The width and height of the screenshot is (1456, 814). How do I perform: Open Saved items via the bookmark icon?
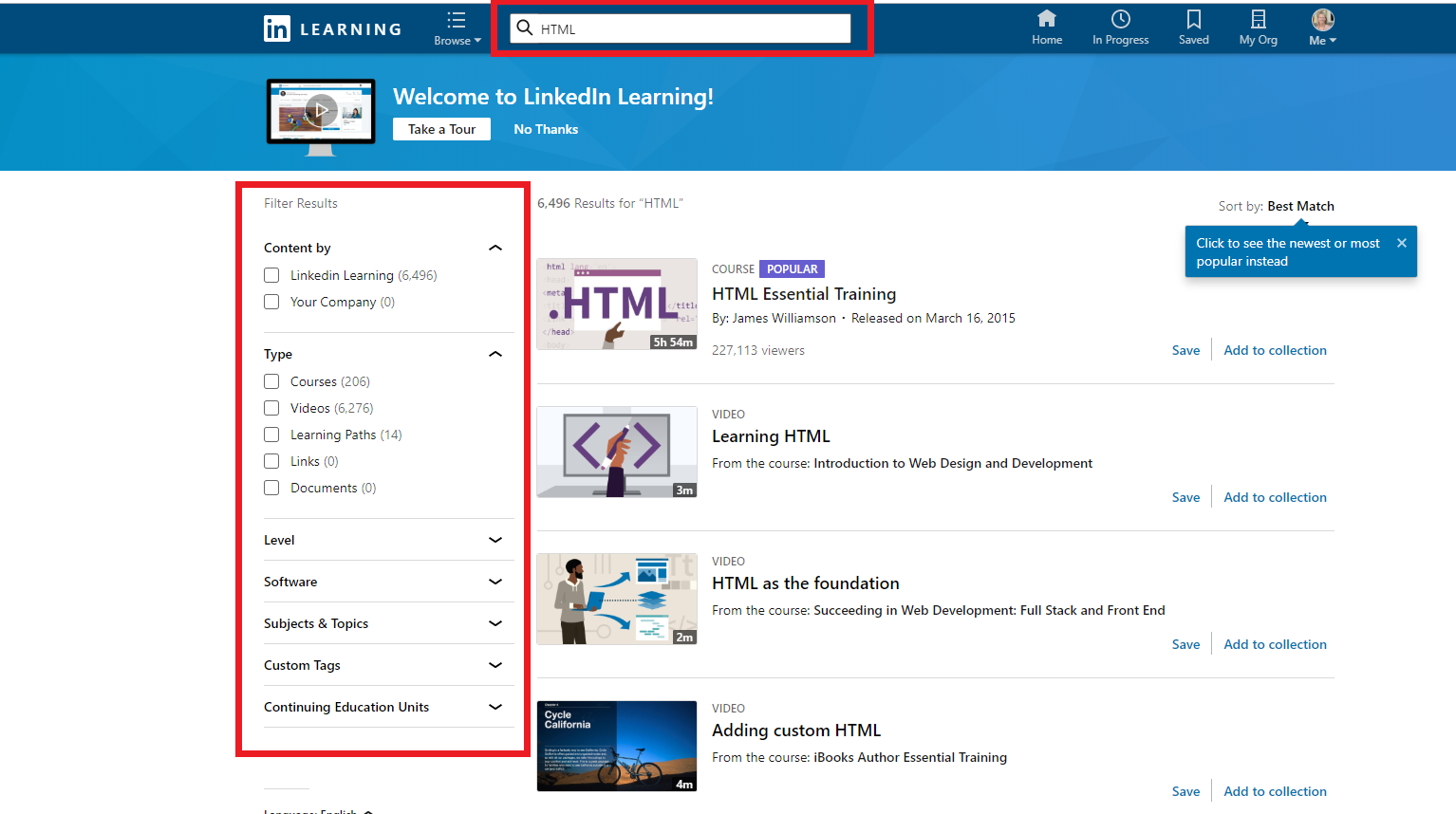point(1193,19)
